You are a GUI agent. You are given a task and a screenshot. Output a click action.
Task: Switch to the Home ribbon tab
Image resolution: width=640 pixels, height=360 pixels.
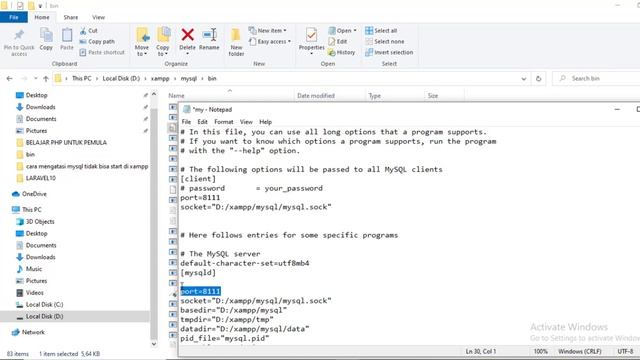coord(42,17)
